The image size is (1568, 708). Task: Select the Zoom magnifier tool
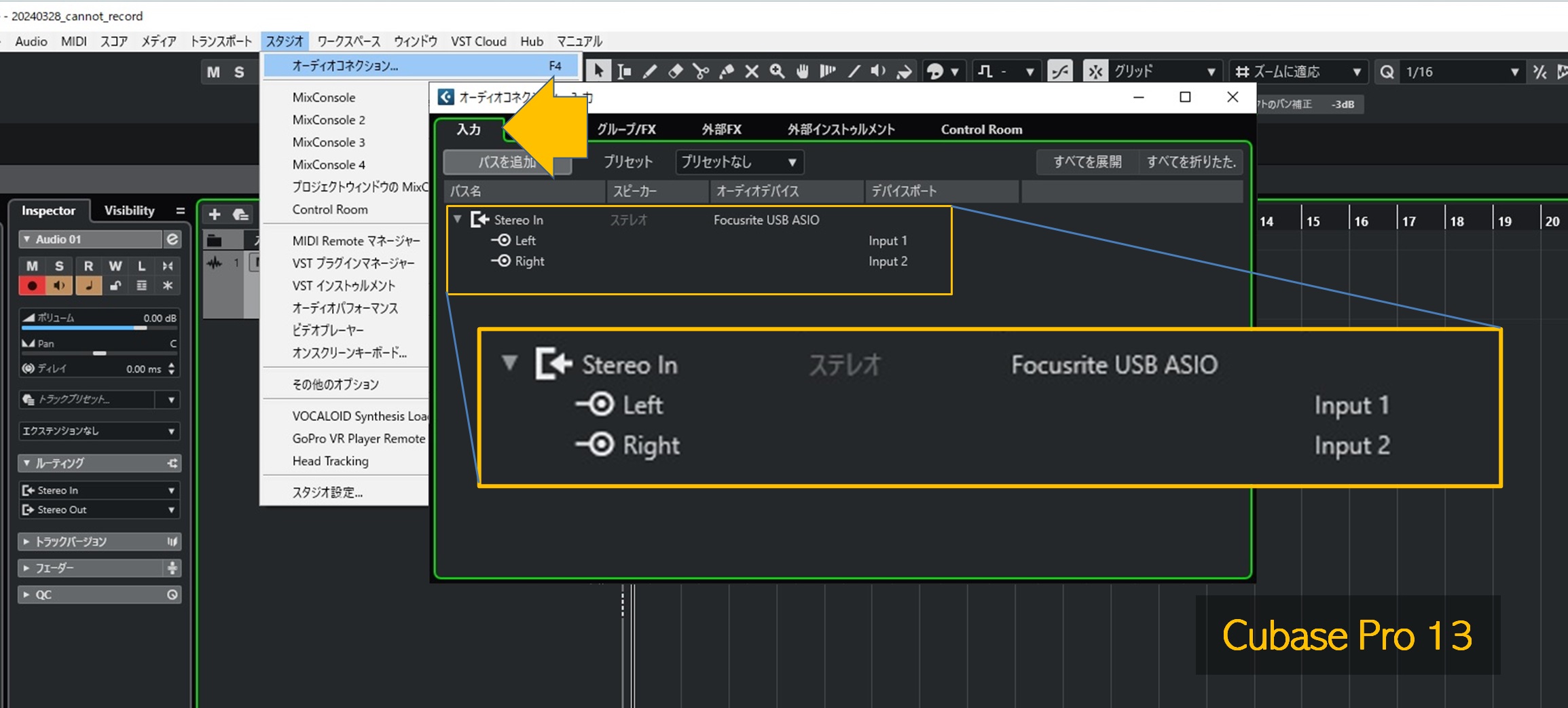tap(777, 71)
